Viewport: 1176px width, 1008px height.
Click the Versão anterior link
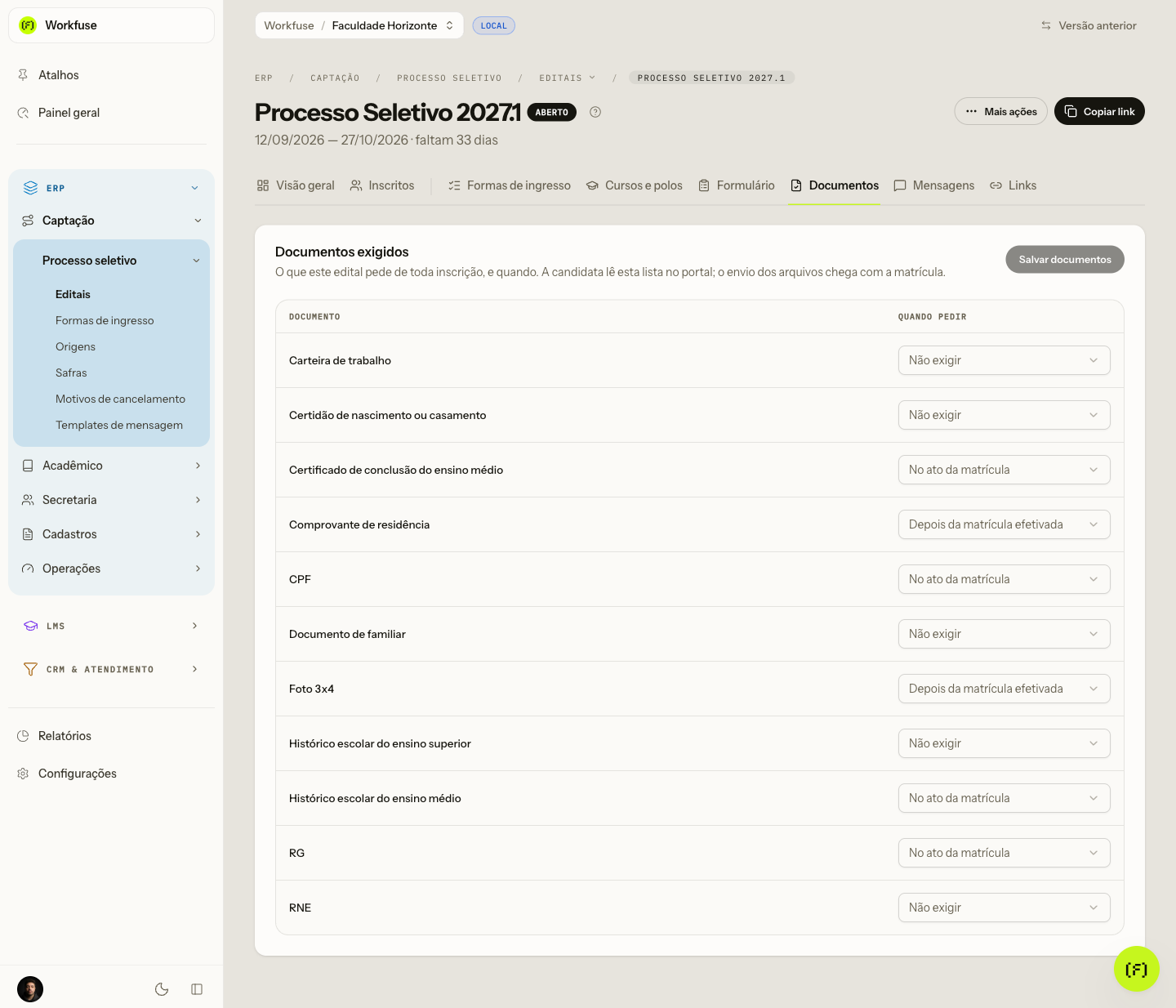point(1089,25)
